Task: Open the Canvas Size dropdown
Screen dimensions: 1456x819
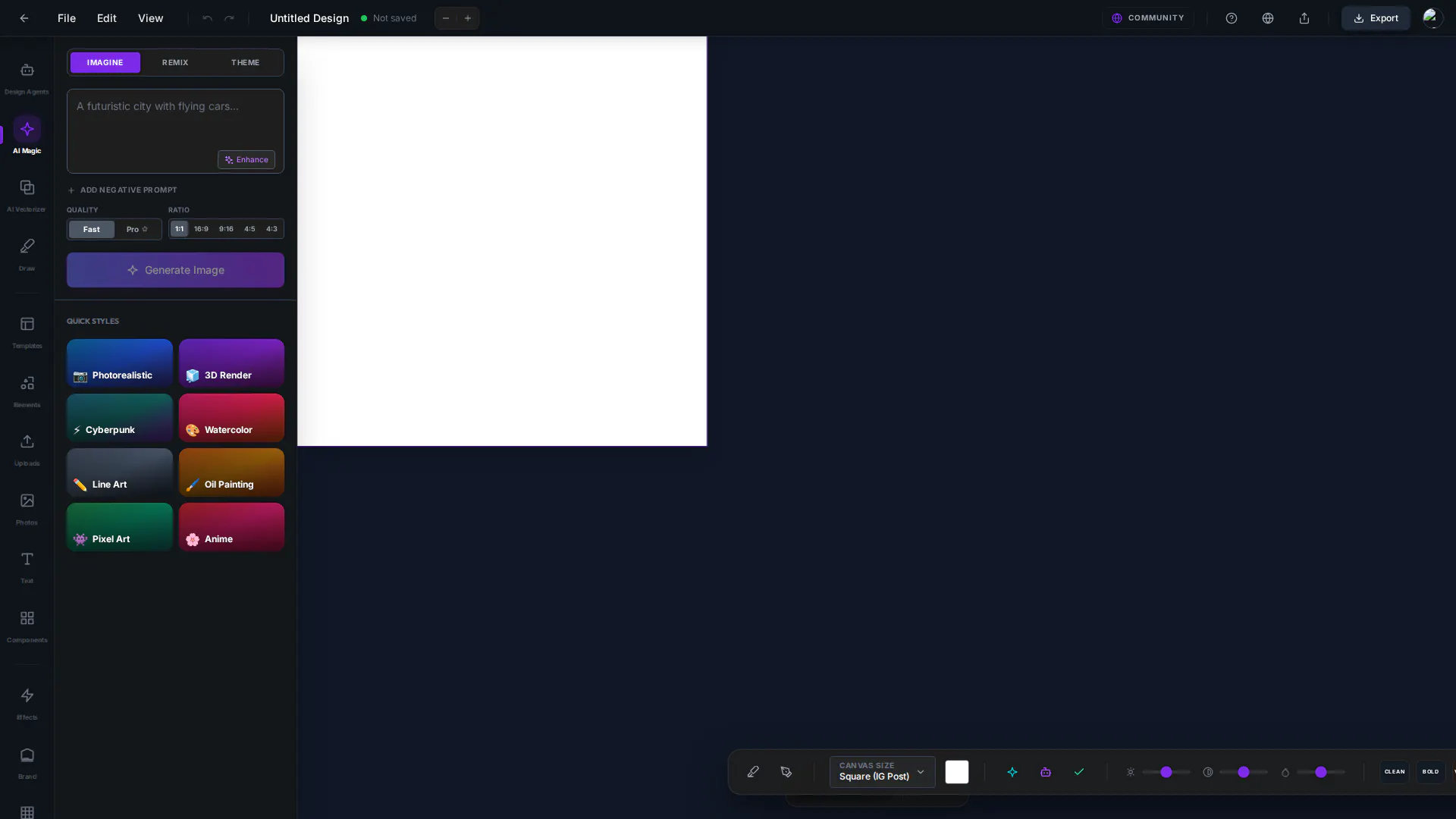Action: click(x=882, y=772)
